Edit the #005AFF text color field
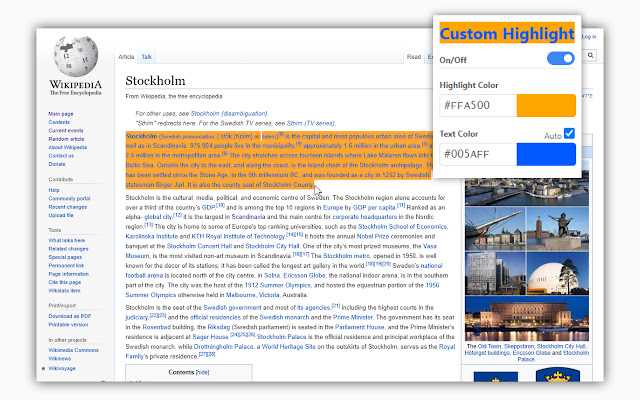Viewport: 640px width, 400px height. pos(478,154)
